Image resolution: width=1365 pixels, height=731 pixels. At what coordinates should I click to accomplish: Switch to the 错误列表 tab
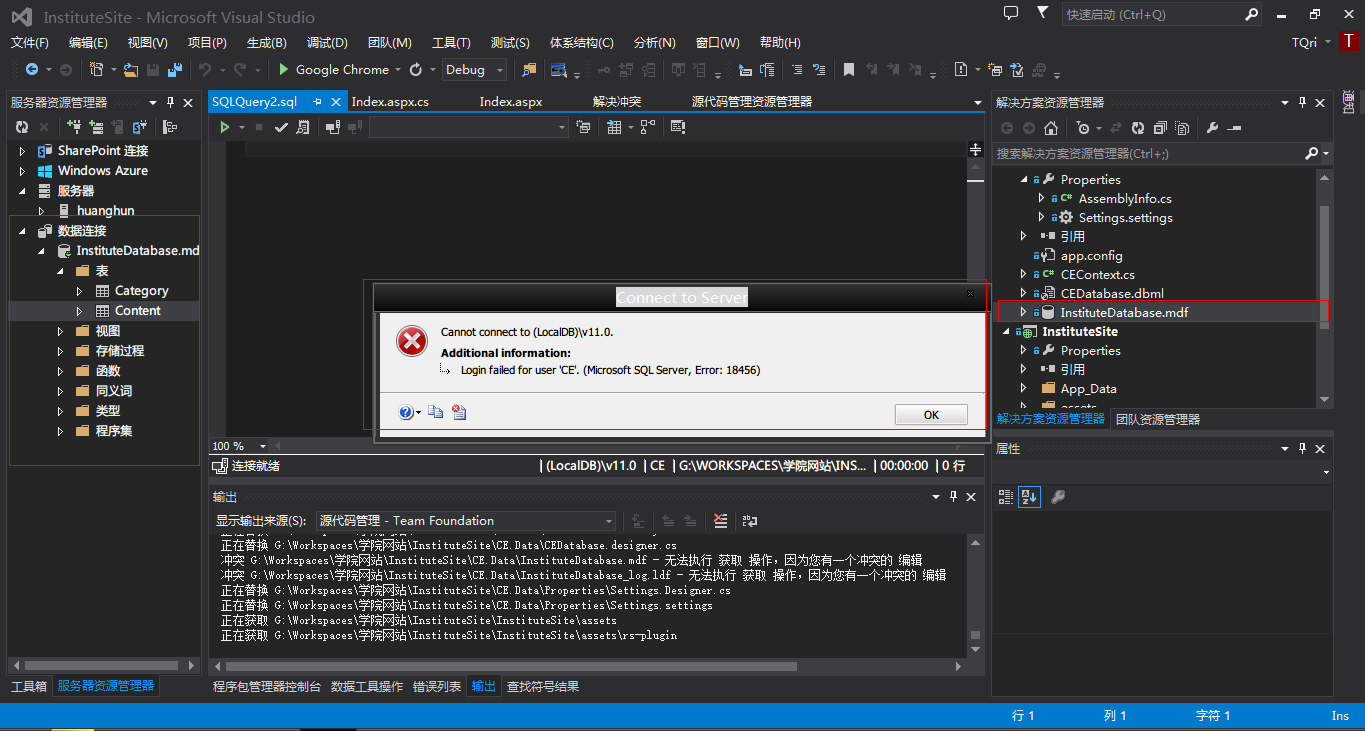click(438, 686)
